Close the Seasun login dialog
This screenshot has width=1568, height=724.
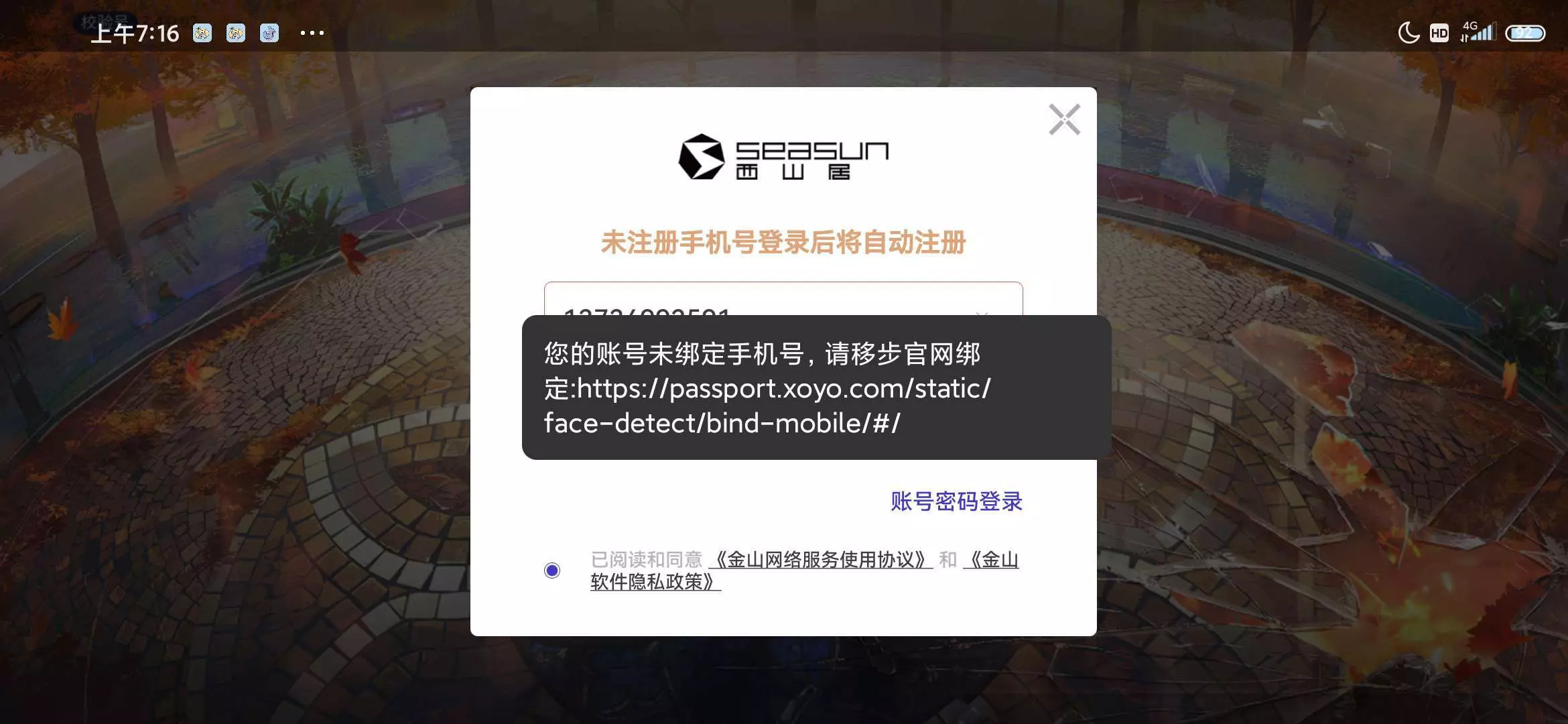tap(1064, 120)
